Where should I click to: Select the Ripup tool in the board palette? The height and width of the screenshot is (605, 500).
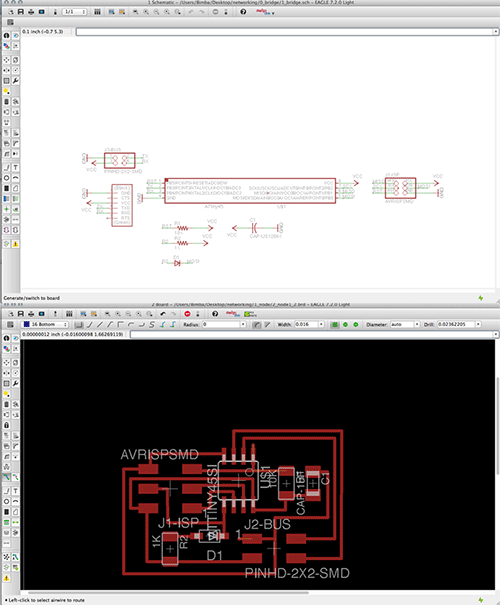click(x=15, y=477)
